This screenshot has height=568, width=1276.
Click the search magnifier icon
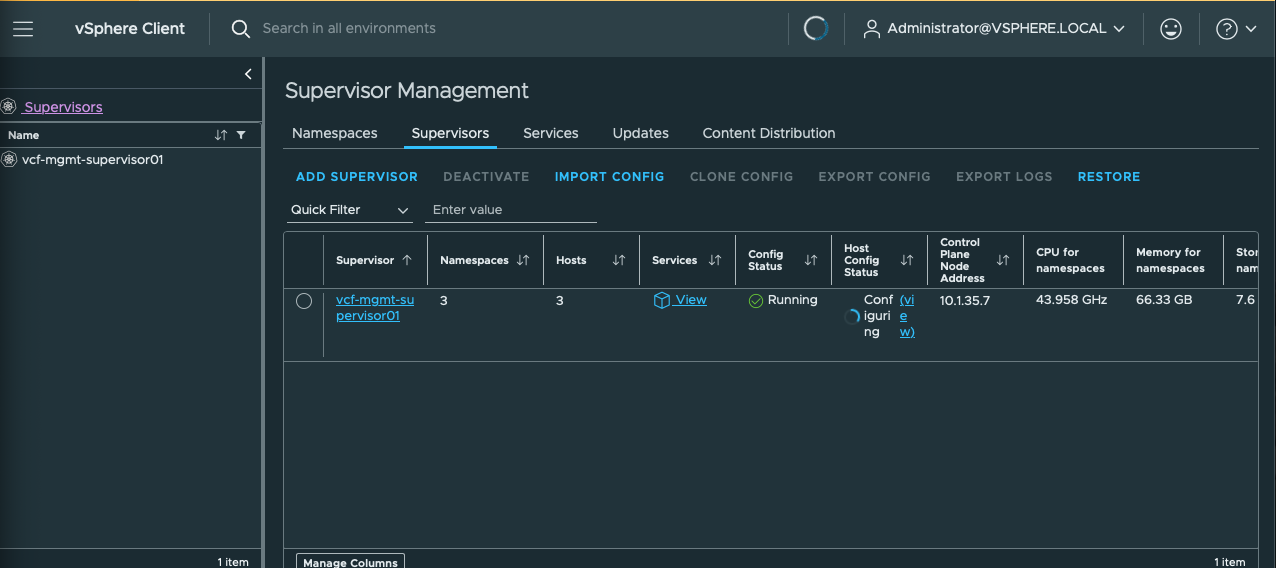(x=241, y=29)
